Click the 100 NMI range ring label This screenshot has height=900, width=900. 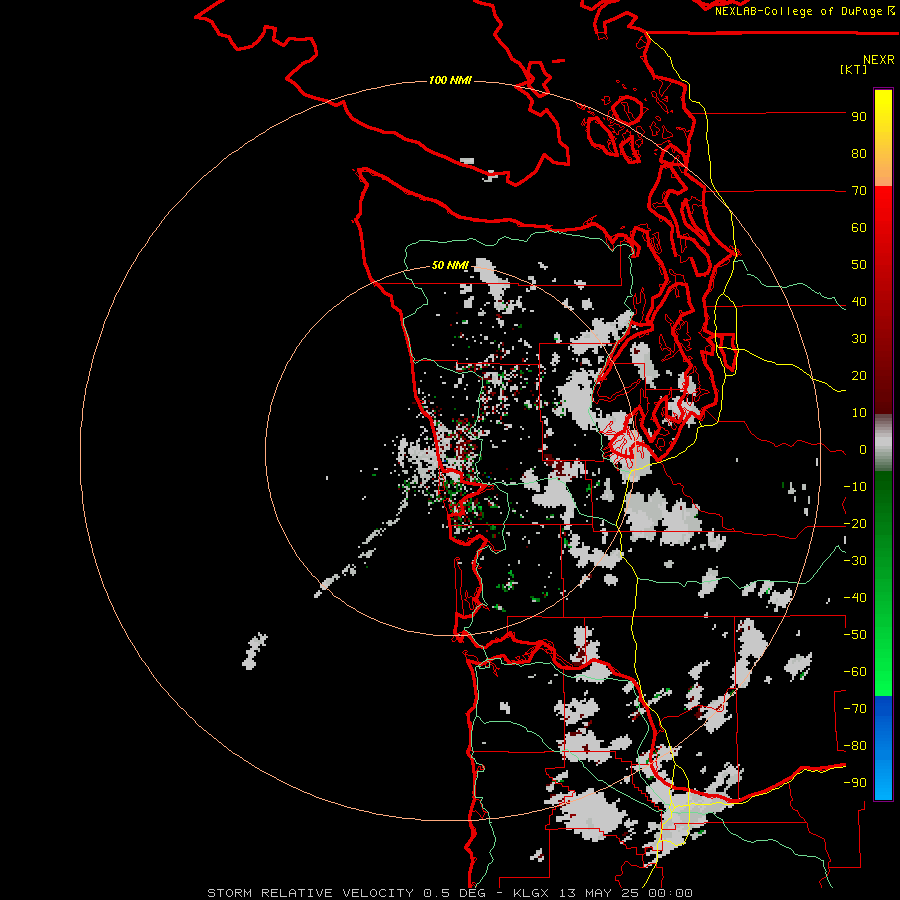click(451, 80)
